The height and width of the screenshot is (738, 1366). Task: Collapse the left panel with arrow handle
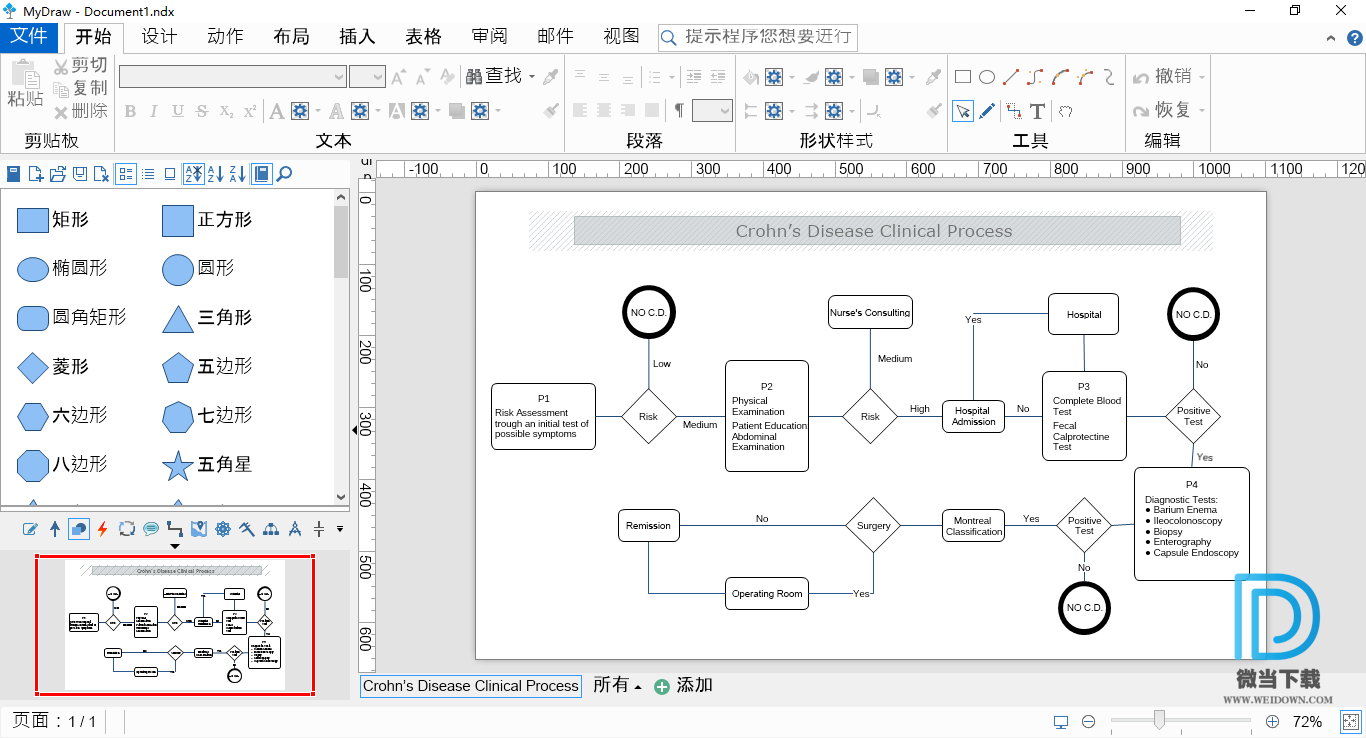[x=355, y=430]
